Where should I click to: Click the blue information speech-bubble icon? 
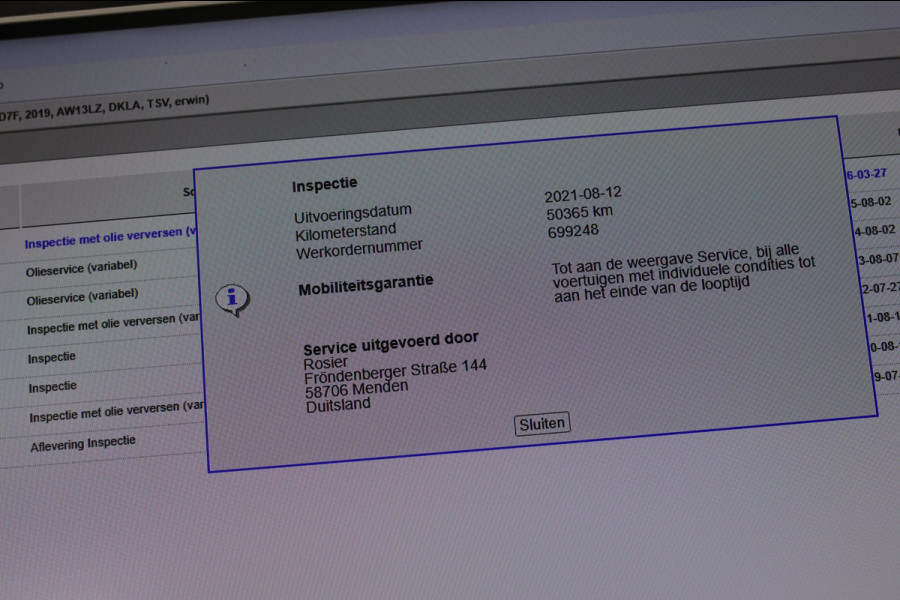[232, 298]
